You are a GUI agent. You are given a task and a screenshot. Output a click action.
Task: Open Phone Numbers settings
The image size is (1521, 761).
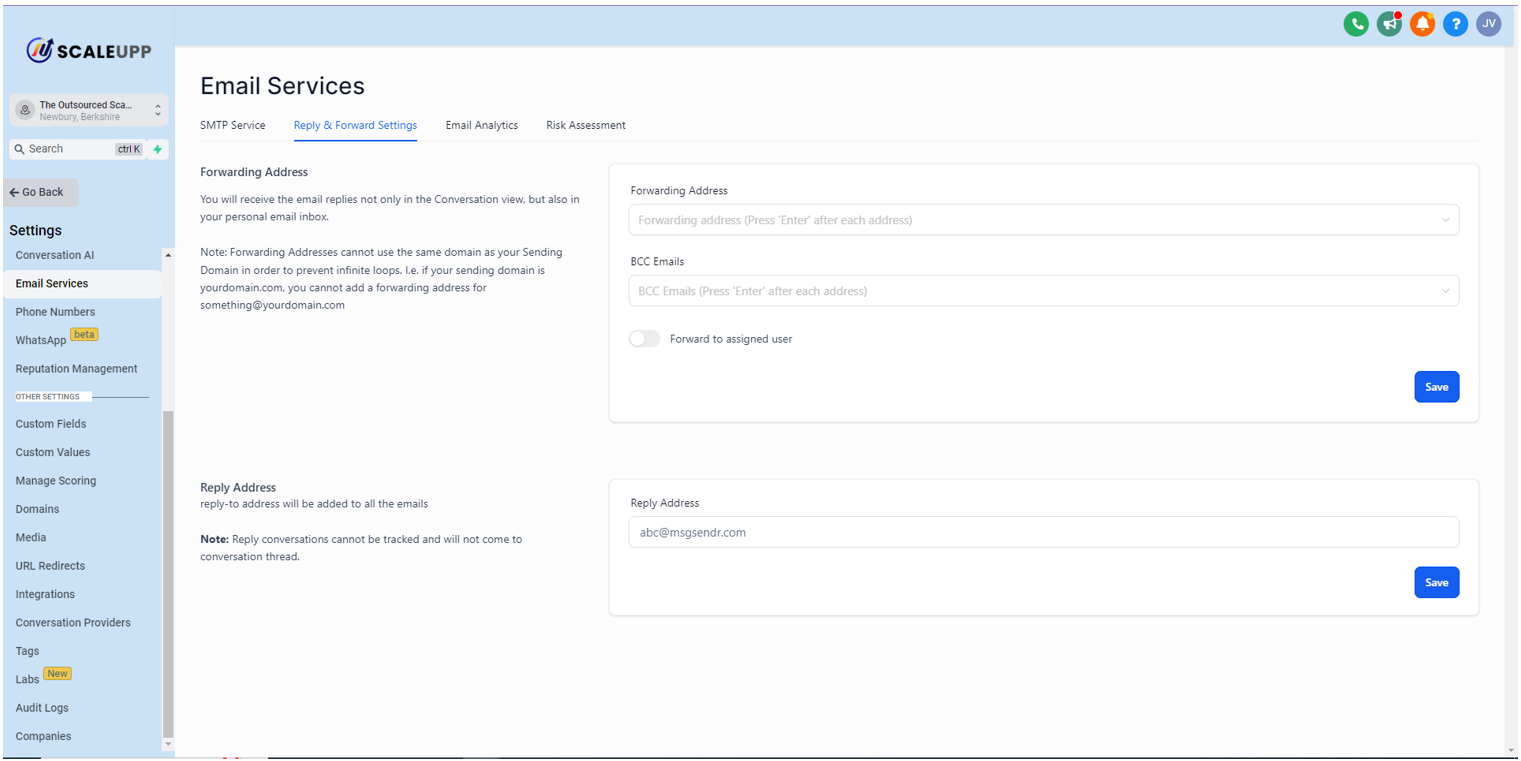point(55,312)
